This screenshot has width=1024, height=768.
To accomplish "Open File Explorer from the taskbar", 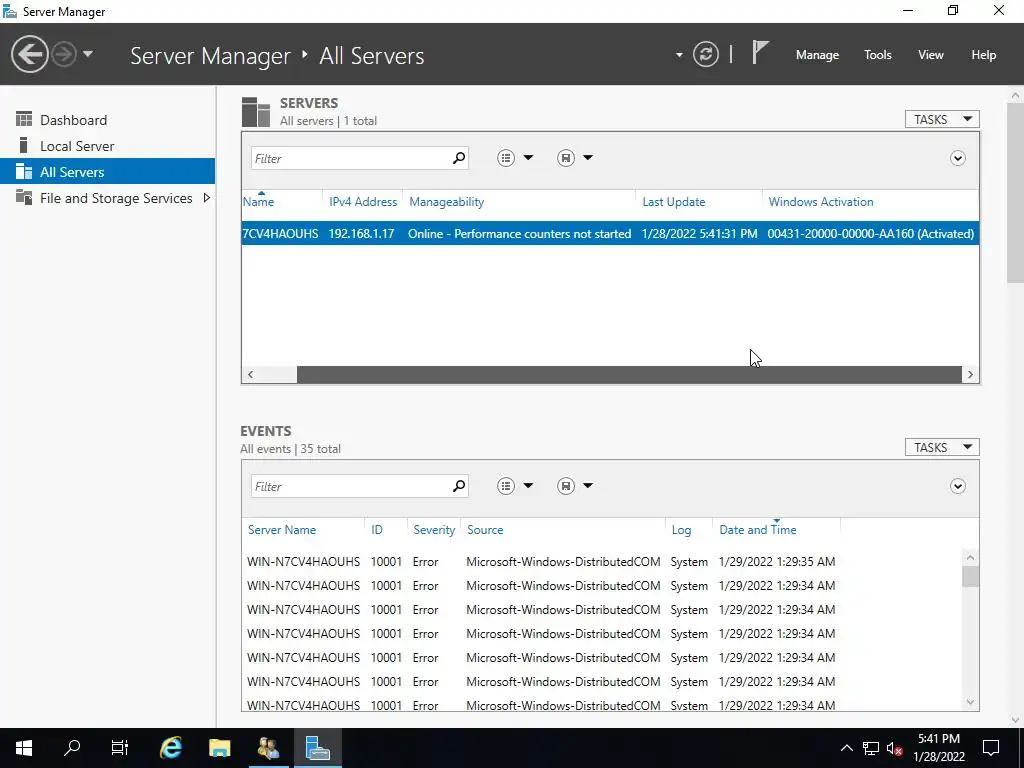I will pos(219,748).
